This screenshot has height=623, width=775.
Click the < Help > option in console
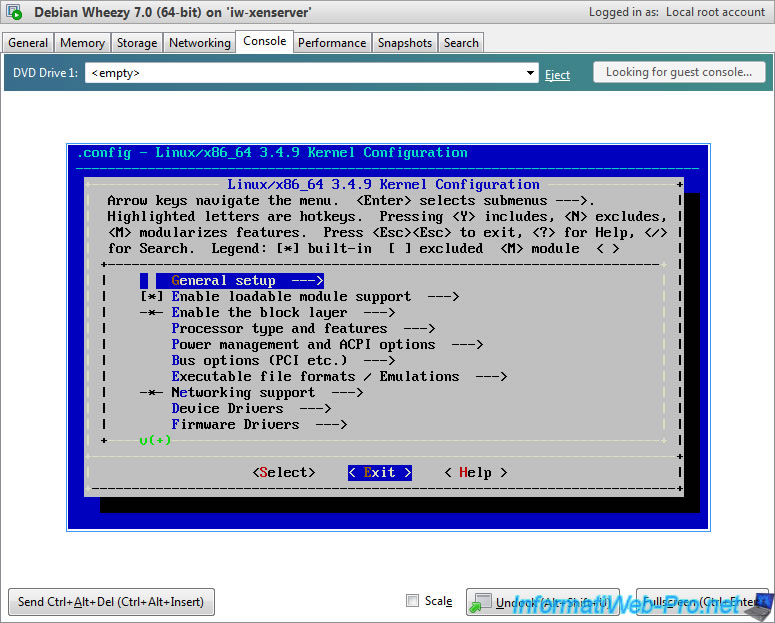[x=475, y=472]
